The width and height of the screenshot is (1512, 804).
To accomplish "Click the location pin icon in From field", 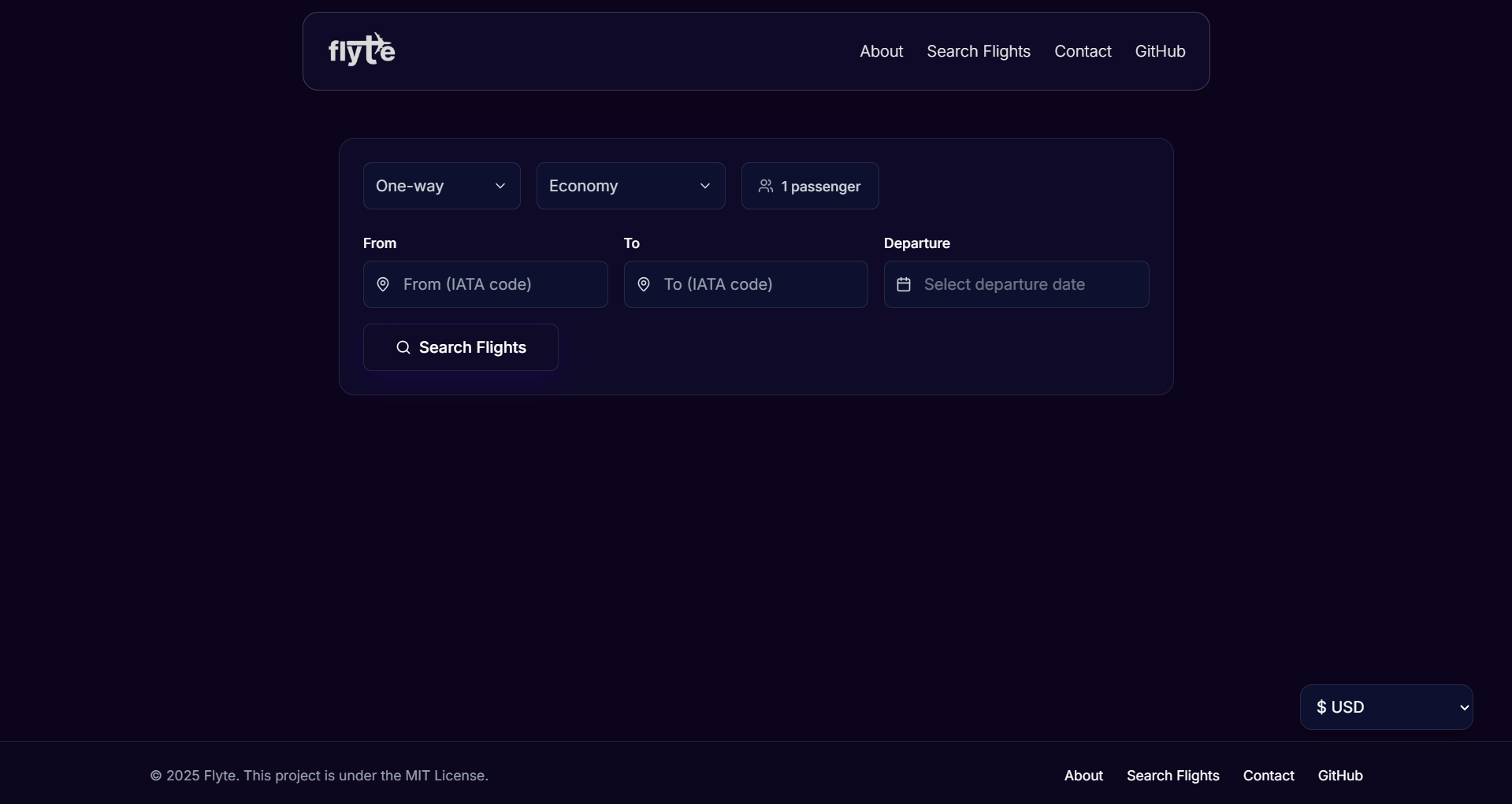I will 384,284.
